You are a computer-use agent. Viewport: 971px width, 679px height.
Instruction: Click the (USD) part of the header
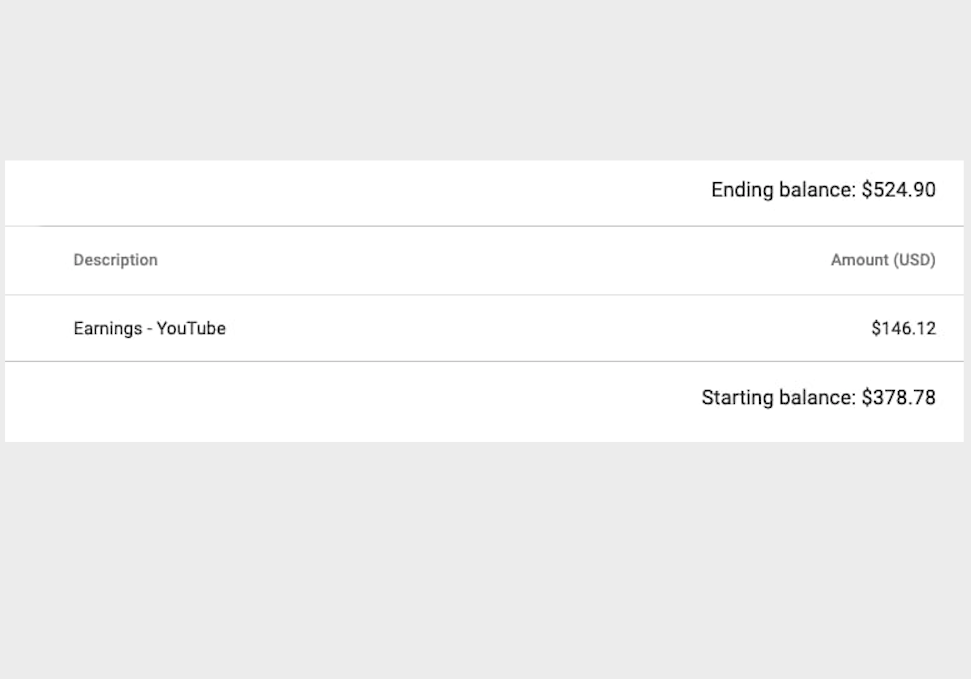click(x=914, y=260)
